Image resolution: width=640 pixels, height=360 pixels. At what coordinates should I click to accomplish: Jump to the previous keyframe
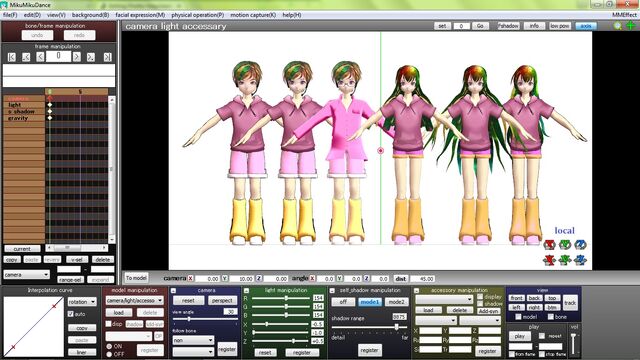(26, 57)
